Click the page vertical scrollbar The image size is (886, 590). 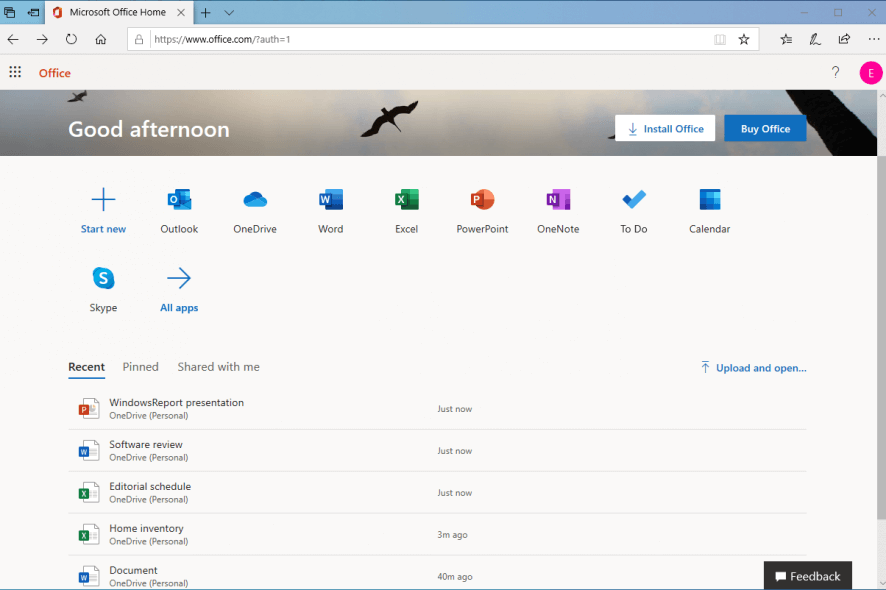(x=881, y=339)
